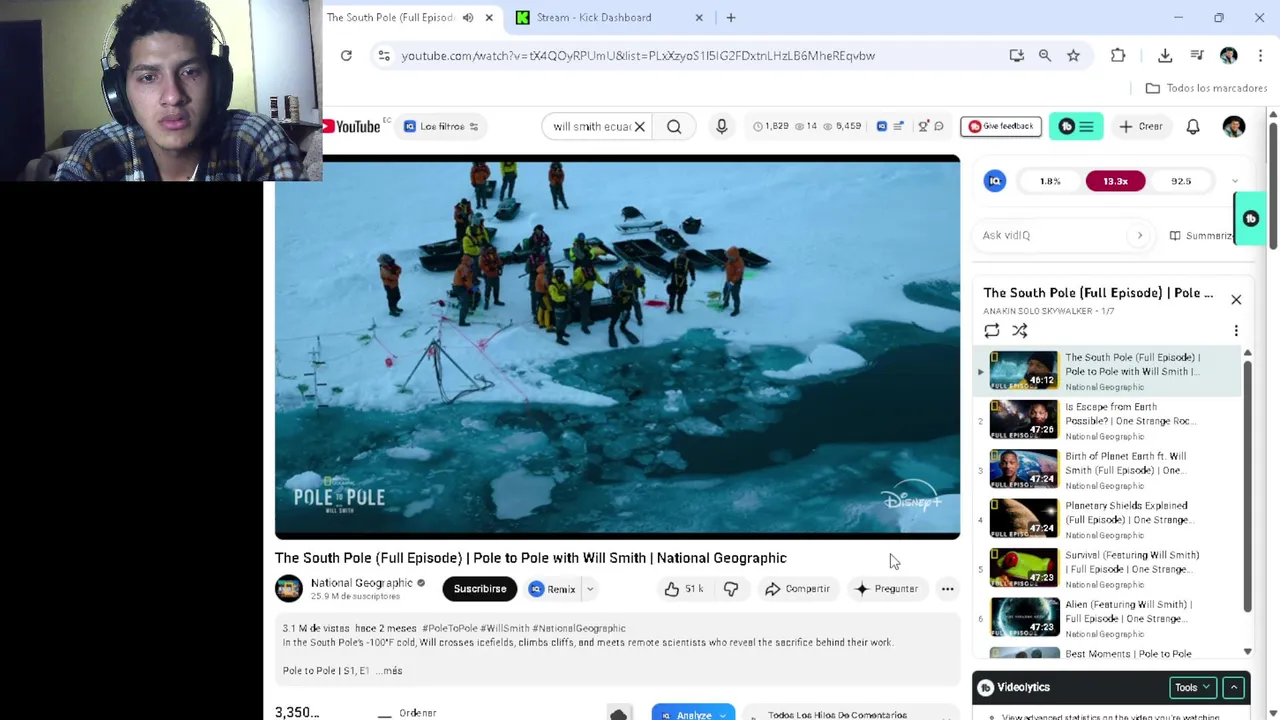This screenshot has height=720, width=1280.
Task: Open the browser downloads icon
Action: (x=1165, y=56)
